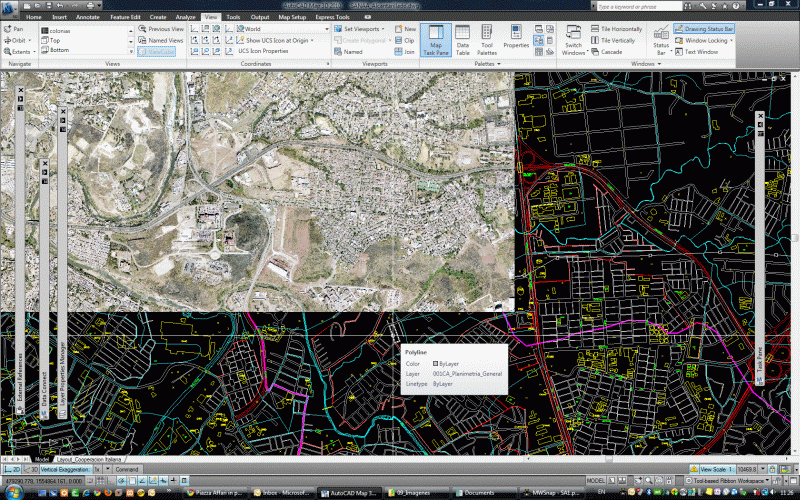Viewport: 800px width, 500px height.
Task: Click Cascade windows
Action: (x=607, y=52)
